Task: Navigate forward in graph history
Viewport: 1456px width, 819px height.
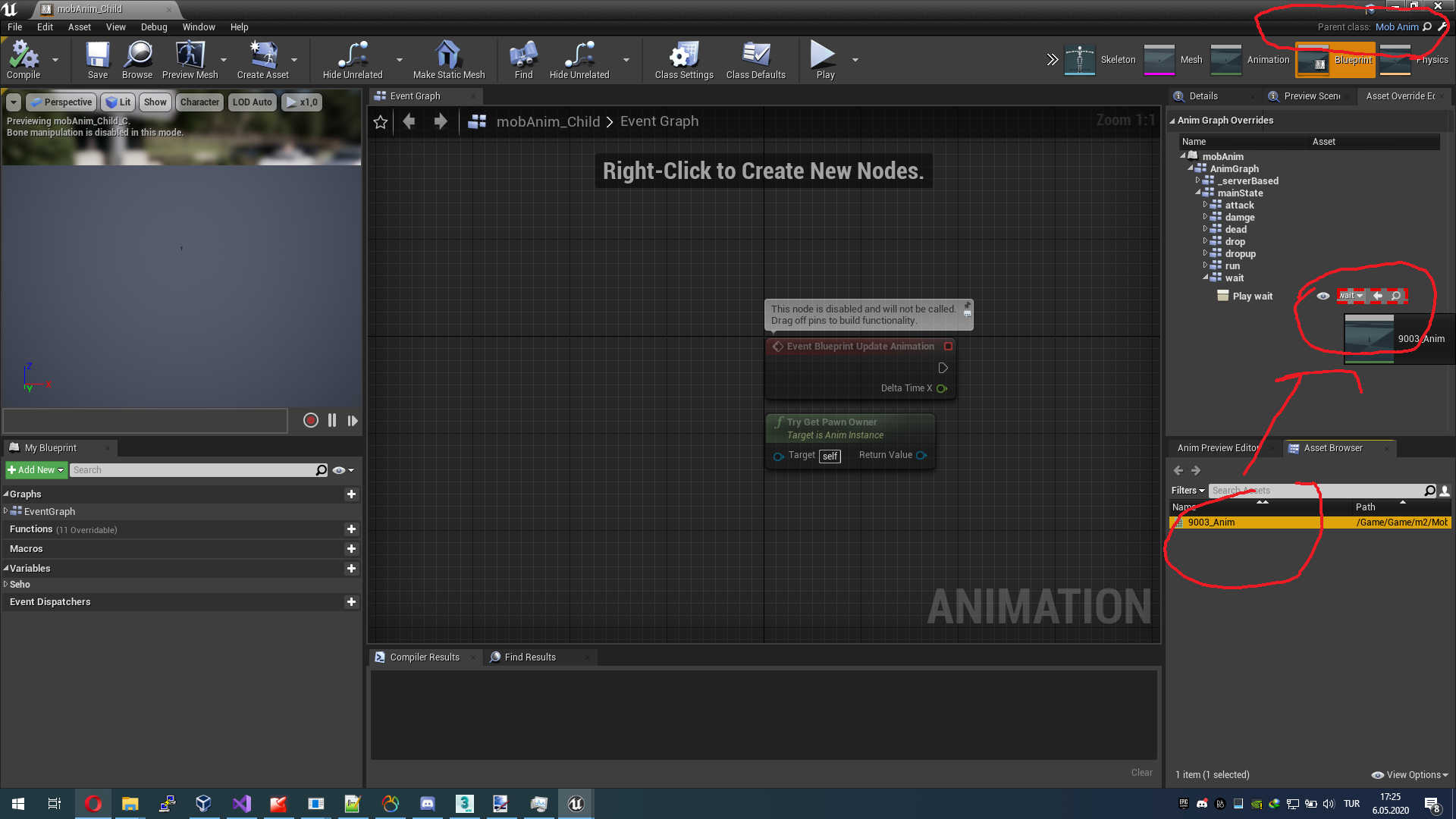Action: pyautogui.click(x=441, y=121)
